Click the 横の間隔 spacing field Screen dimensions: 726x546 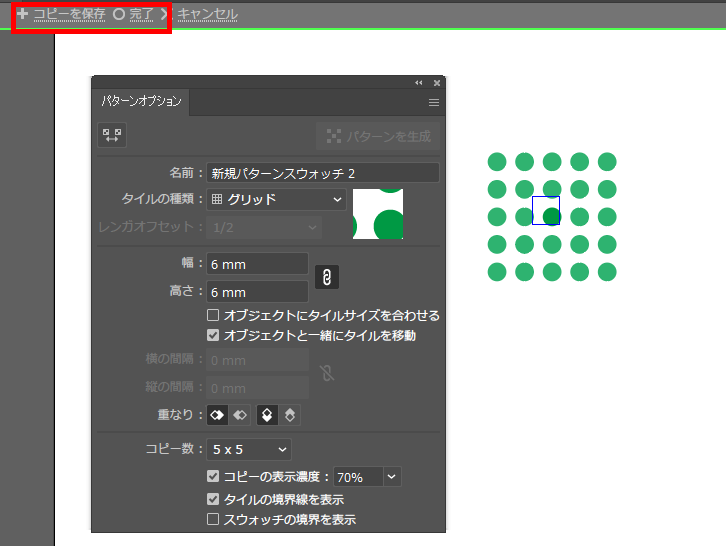pyautogui.click(x=257, y=360)
